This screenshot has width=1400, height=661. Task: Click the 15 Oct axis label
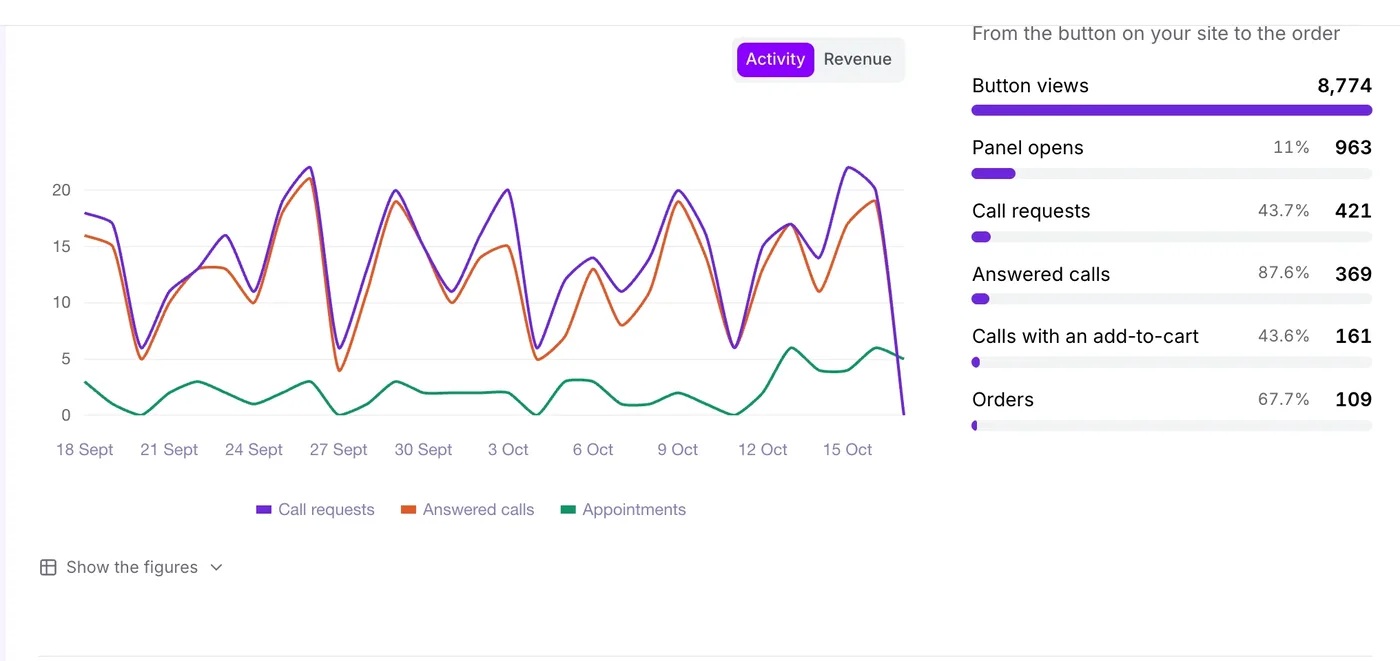847,450
